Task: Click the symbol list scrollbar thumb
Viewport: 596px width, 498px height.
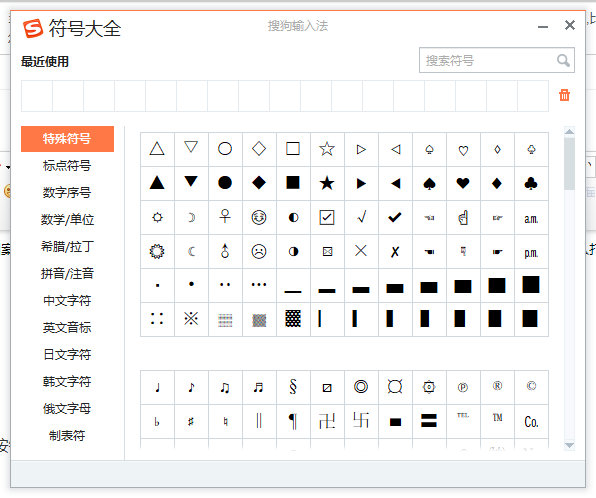Action: pyautogui.click(x=569, y=164)
